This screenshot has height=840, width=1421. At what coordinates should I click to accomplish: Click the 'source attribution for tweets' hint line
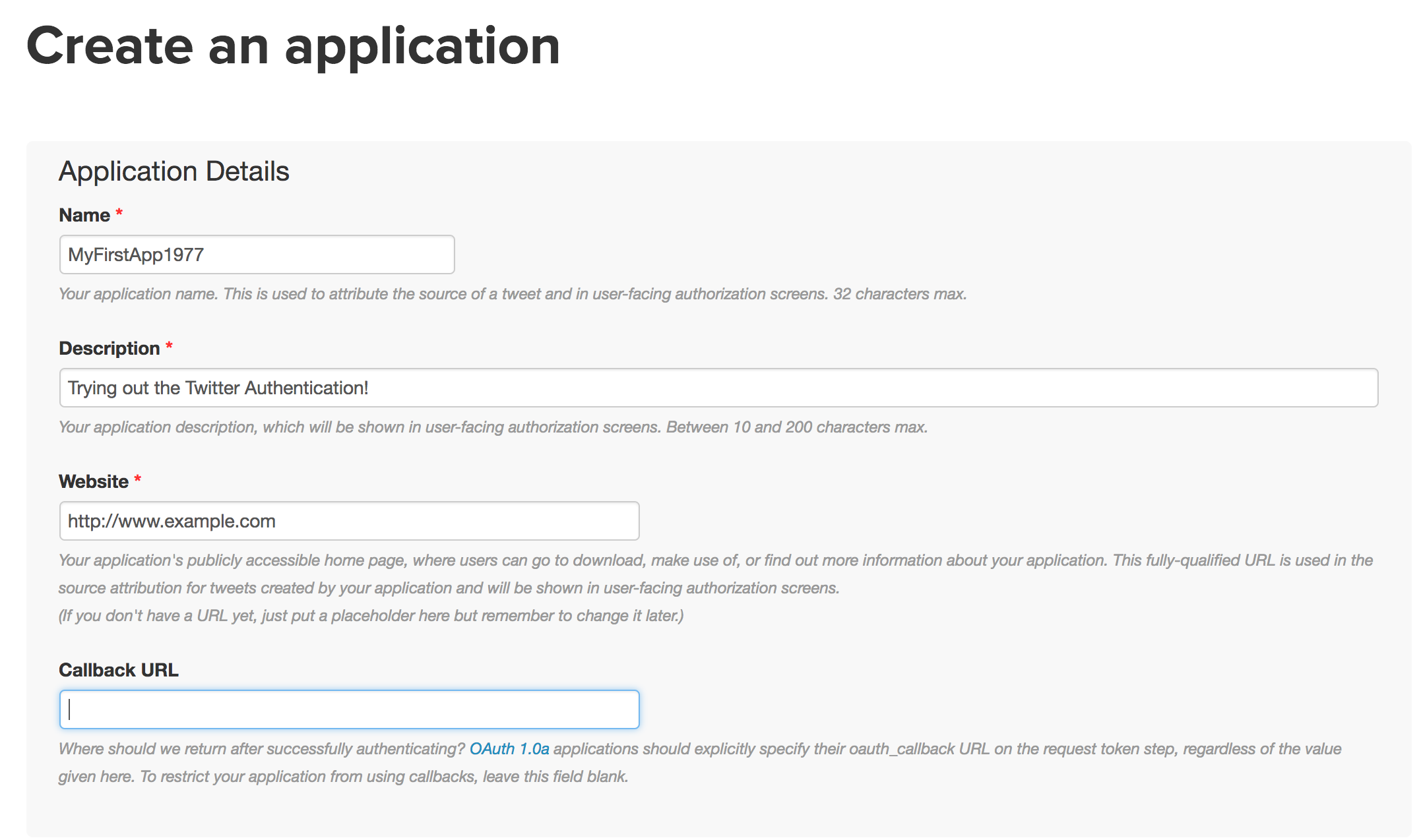tap(449, 588)
